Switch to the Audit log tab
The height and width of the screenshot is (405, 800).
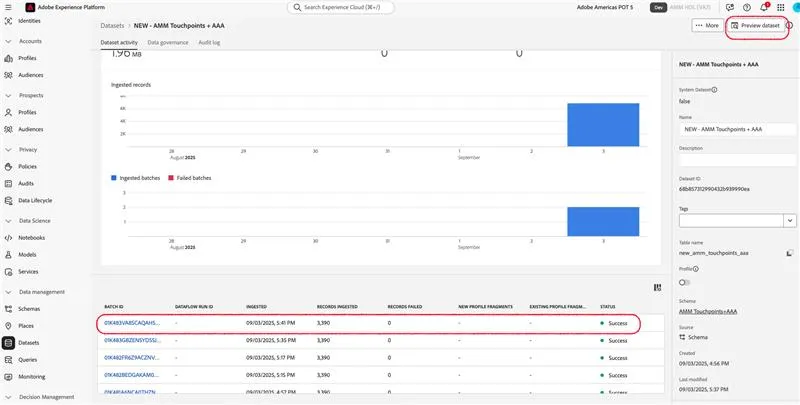[x=209, y=42]
